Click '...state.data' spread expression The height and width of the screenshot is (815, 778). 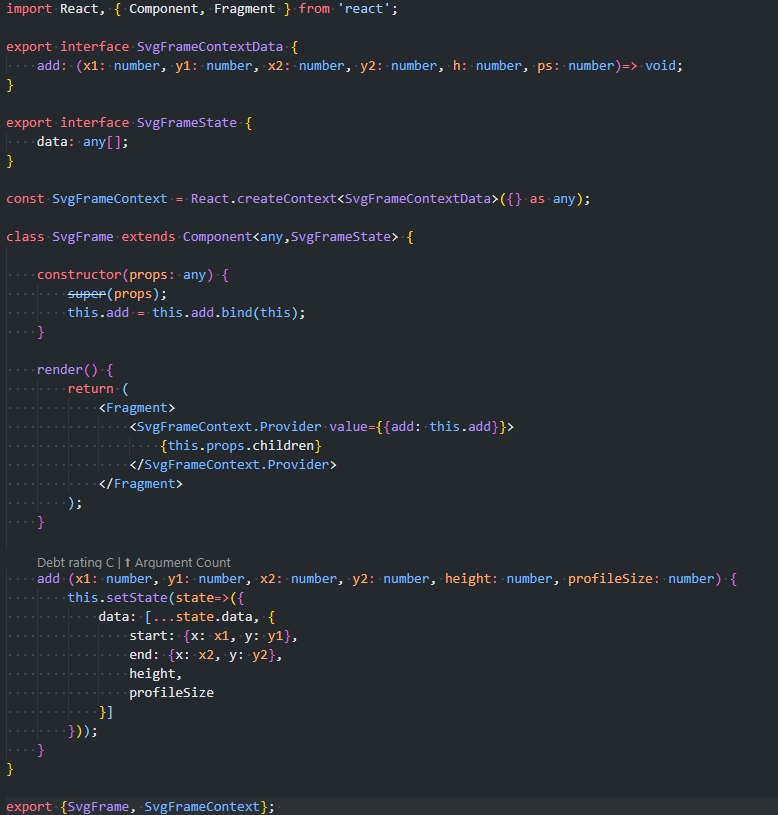point(202,616)
